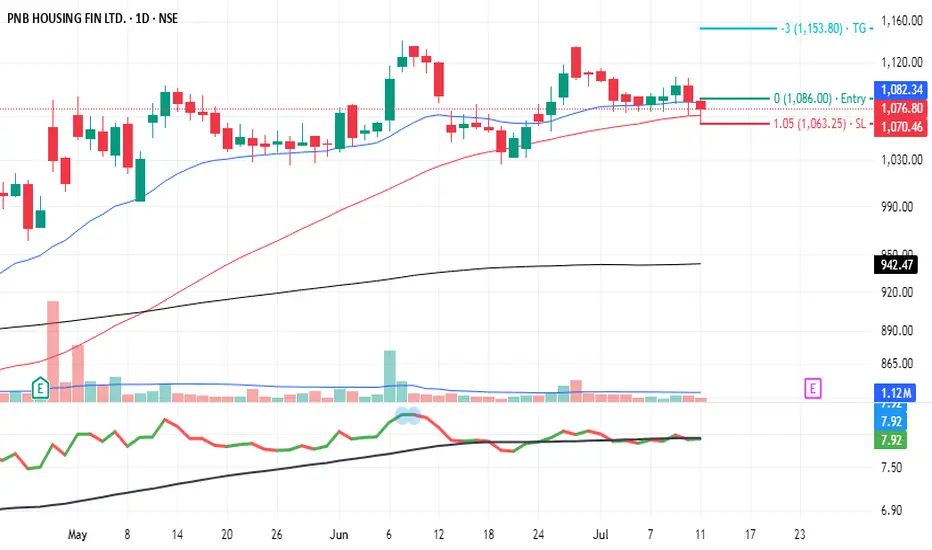Select the horizontal red SL line segment
This screenshot has width=932, height=550.
(735, 124)
